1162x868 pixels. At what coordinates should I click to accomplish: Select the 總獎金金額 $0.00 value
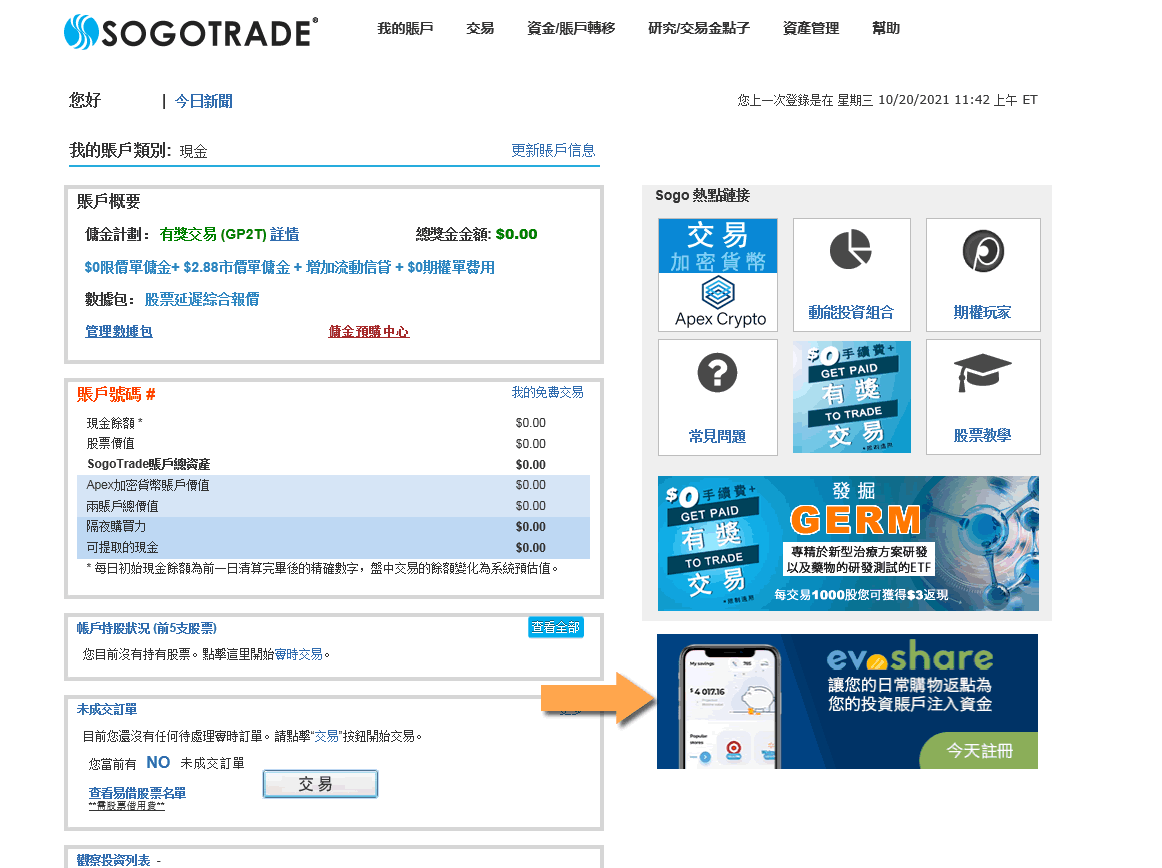click(x=517, y=234)
